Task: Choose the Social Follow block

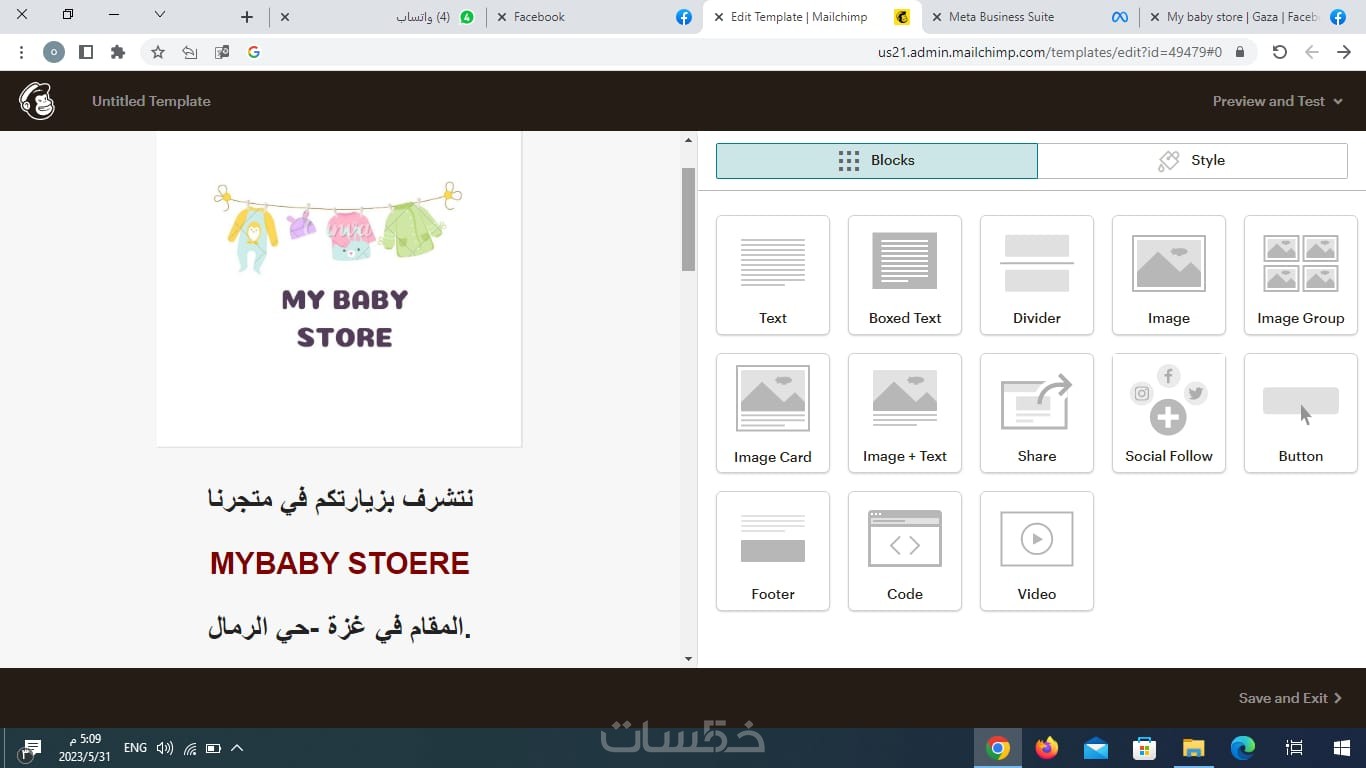Action: coord(1169,413)
